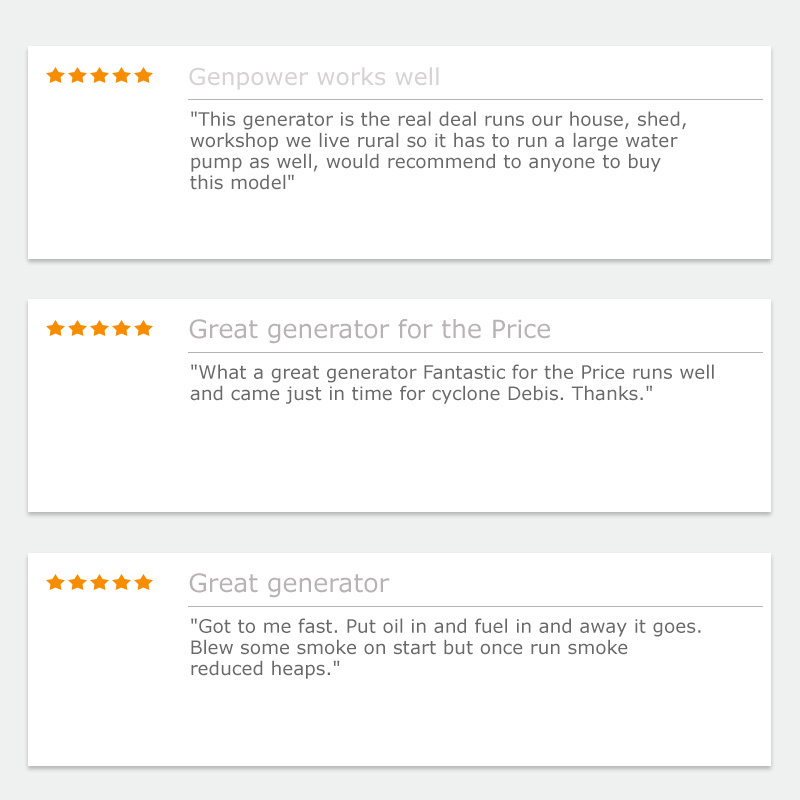This screenshot has height=800, width=800.
Task: Click fourth star of Genpower works well review
Action: [122, 75]
